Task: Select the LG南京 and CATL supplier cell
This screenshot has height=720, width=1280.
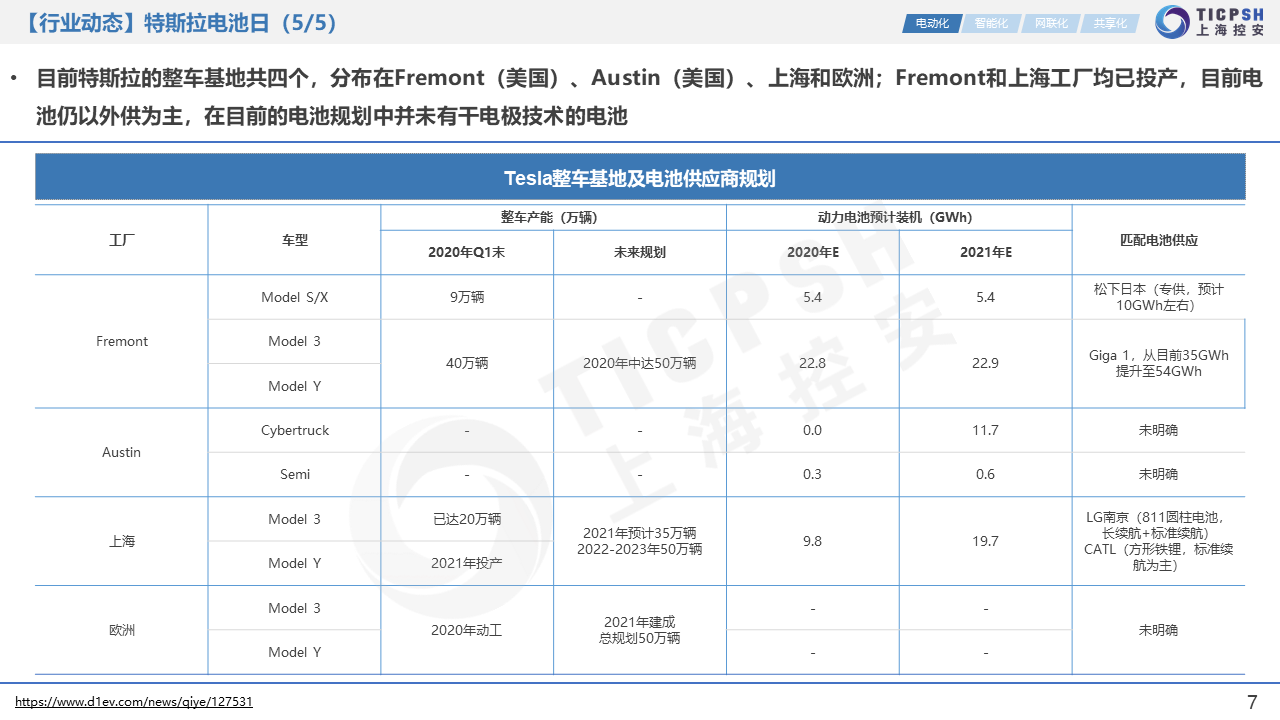Action: tap(1158, 541)
